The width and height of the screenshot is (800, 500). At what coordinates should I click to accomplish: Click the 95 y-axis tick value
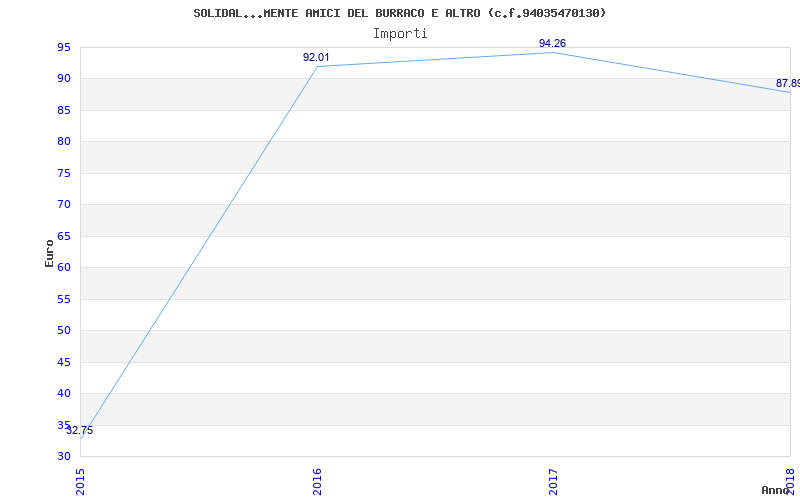[x=64, y=47]
